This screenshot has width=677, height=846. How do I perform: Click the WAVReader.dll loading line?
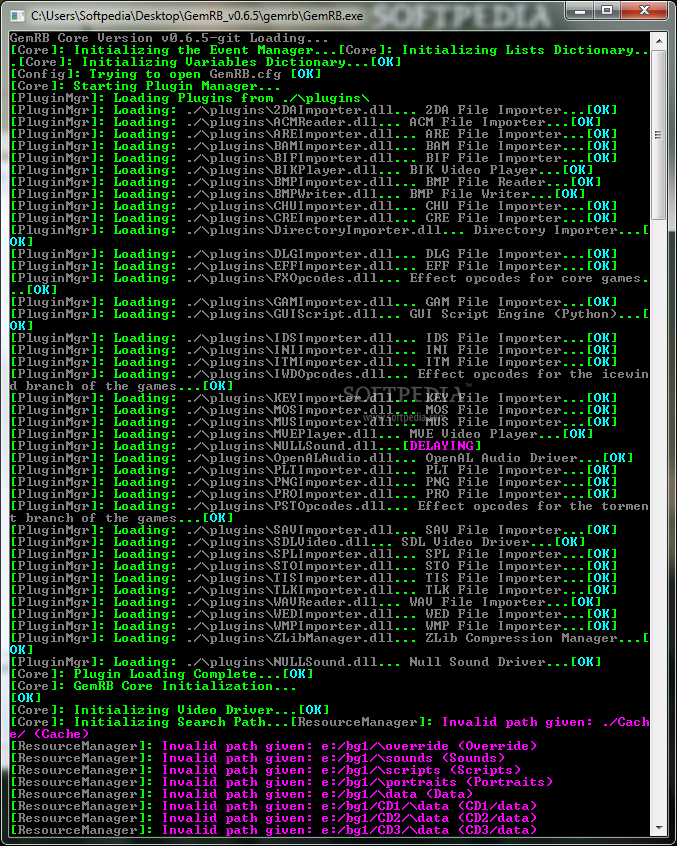(305, 602)
